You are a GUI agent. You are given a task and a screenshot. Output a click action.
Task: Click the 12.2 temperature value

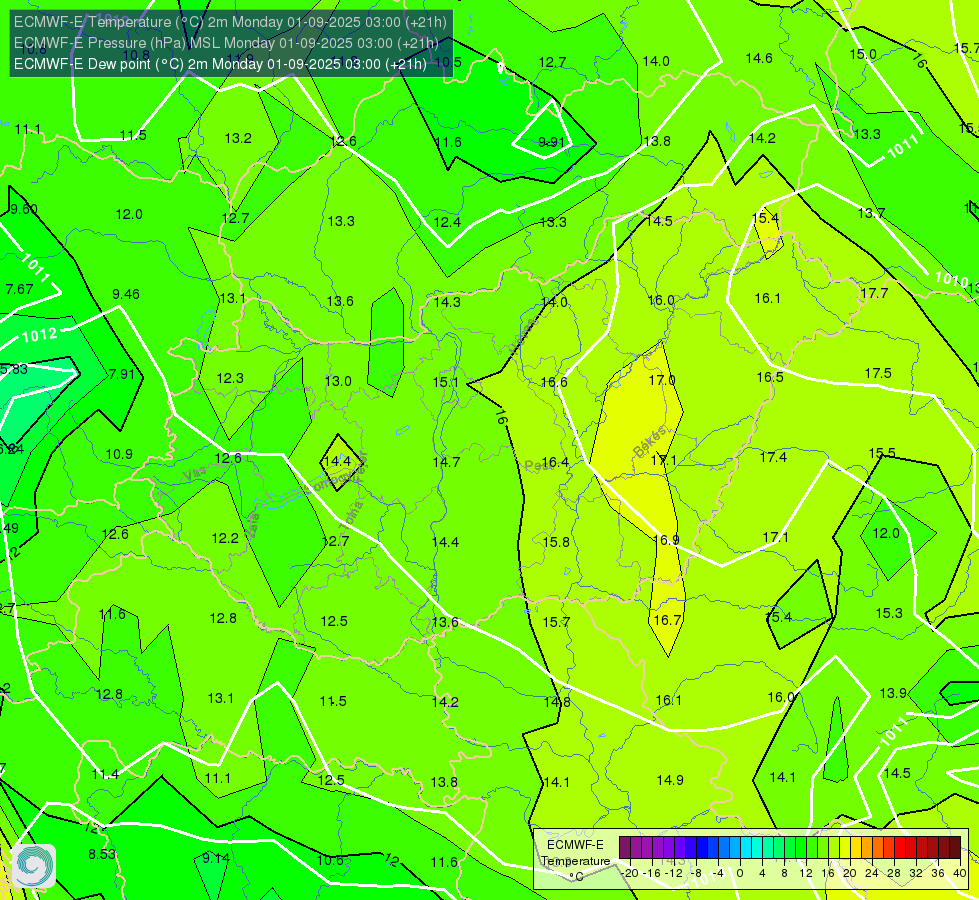coord(225,538)
